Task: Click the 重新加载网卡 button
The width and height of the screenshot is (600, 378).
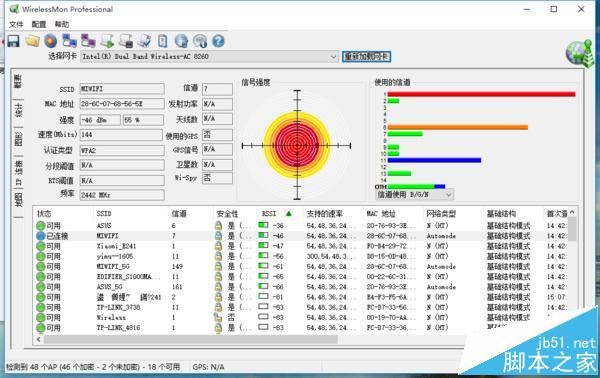Action: 366,57
